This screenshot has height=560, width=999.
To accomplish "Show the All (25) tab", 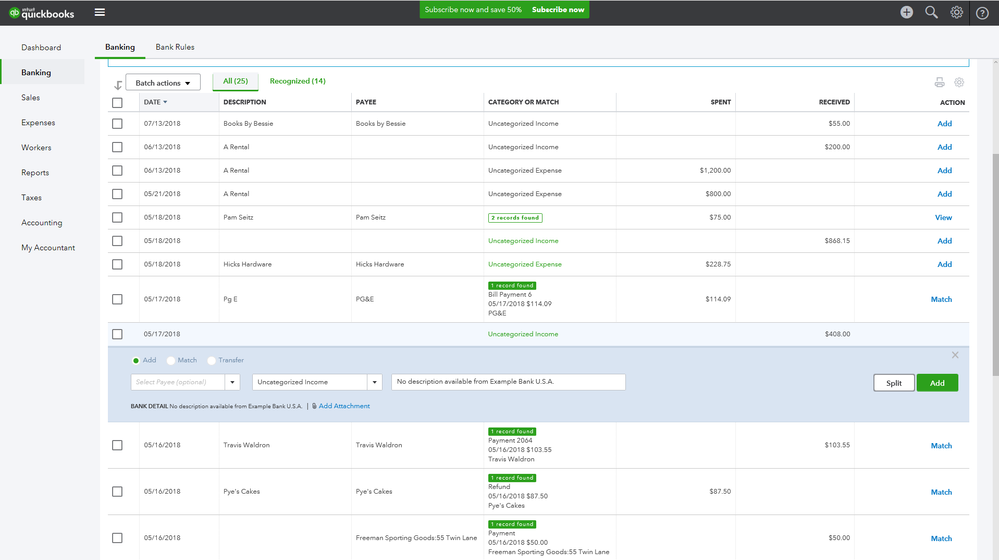I will point(235,82).
